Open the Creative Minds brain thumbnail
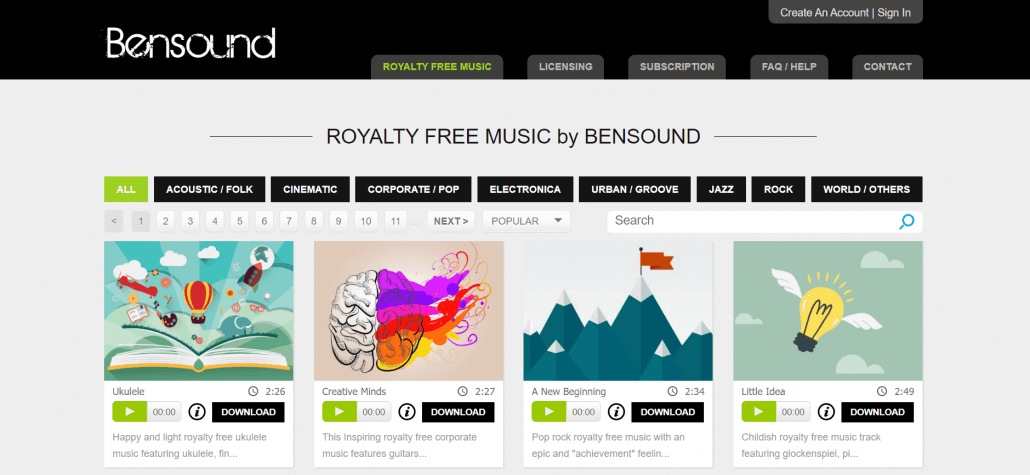The image size is (1030, 475). click(x=409, y=311)
